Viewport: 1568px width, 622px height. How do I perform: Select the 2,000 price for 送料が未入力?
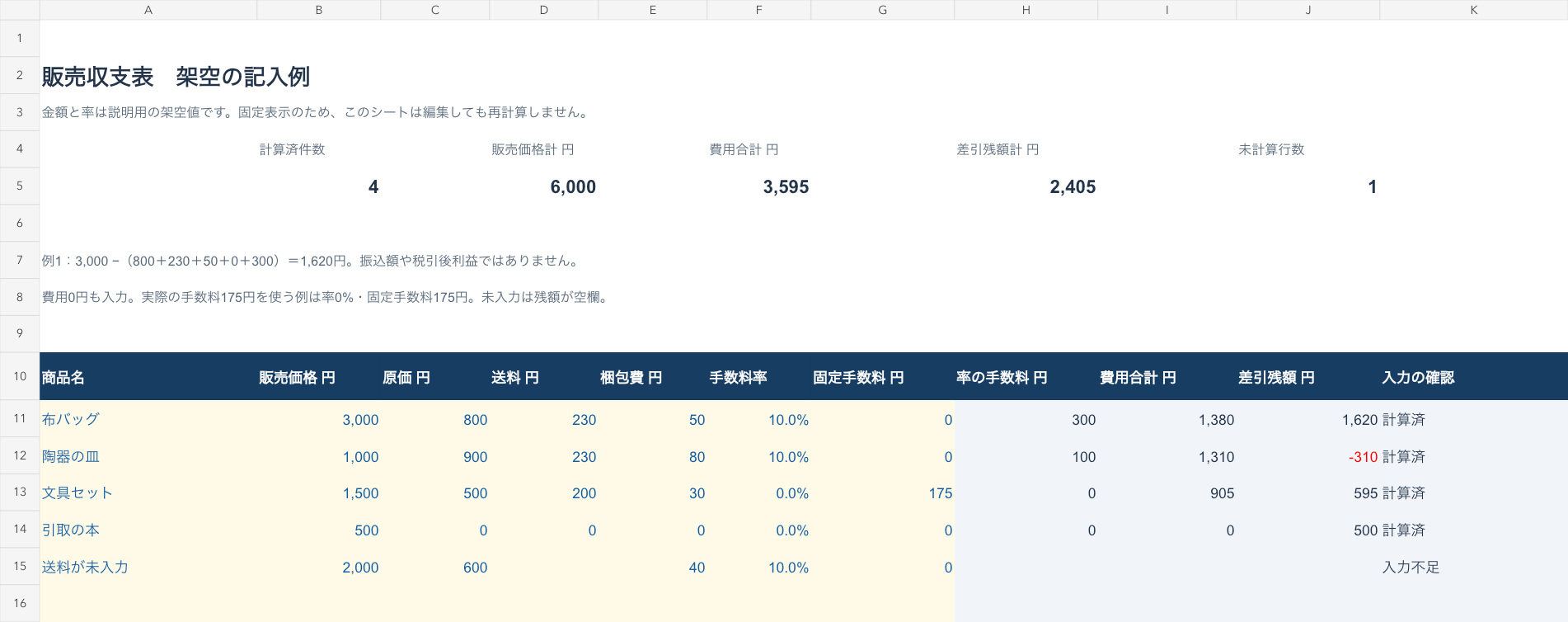pyautogui.click(x=360, y=568)
